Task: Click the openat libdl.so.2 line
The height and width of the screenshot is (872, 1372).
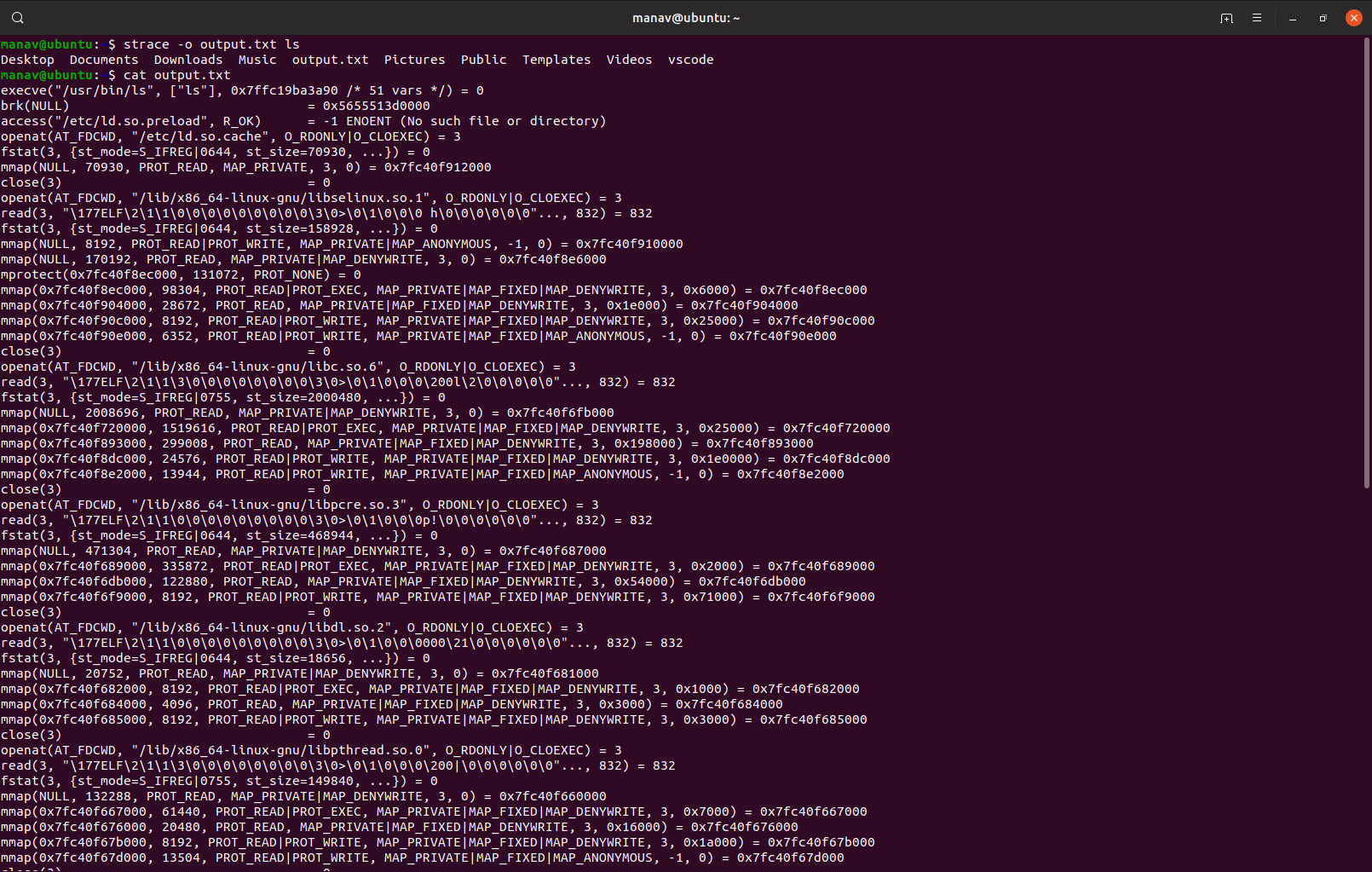Action: pyautogui.click(x=292, y=627)
